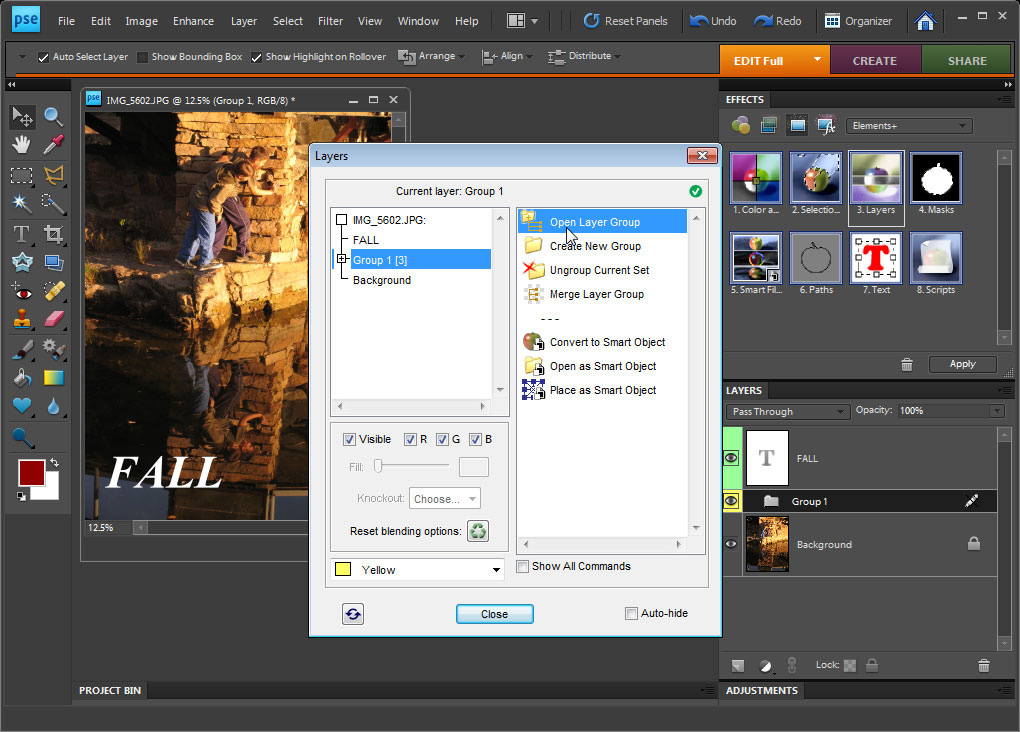Viewport: 1020px width, 732px height.
Task: Switch to the CREATE tab
Action: 874,61
